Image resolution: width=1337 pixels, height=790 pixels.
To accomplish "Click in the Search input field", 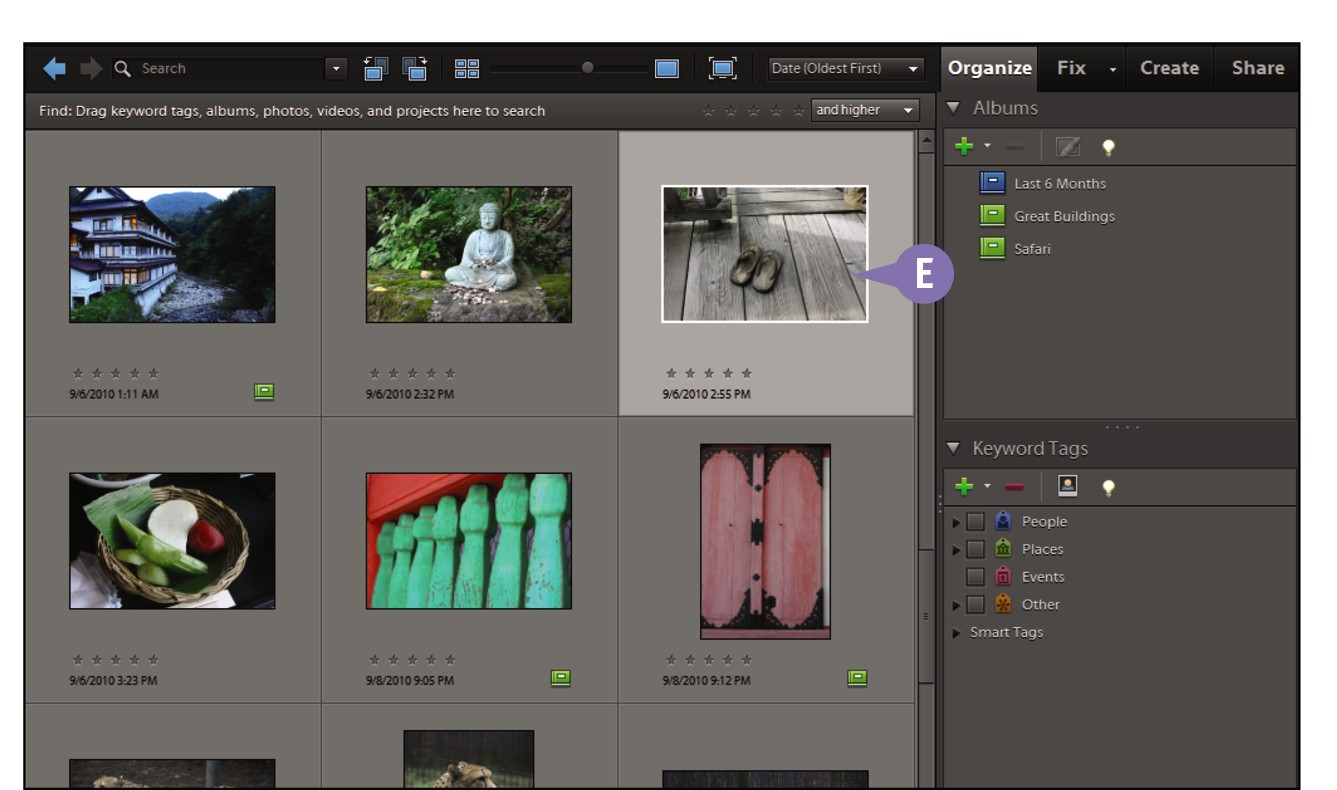I will tap(230, 68).
